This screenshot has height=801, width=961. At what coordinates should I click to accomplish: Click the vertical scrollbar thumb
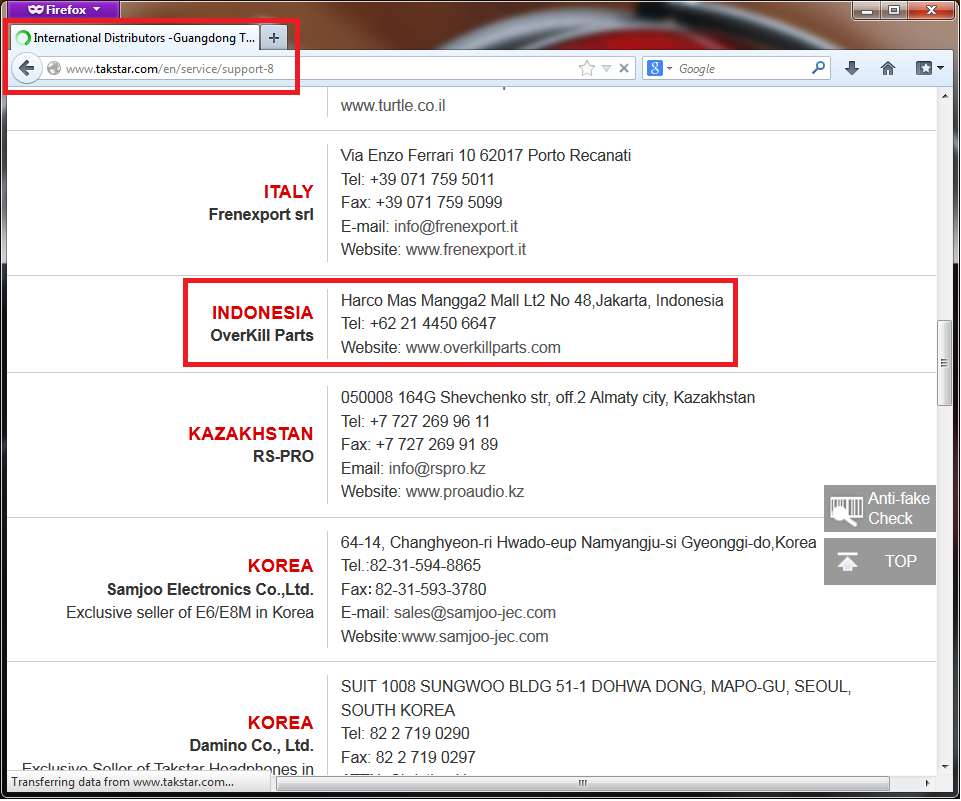point(944,363)
